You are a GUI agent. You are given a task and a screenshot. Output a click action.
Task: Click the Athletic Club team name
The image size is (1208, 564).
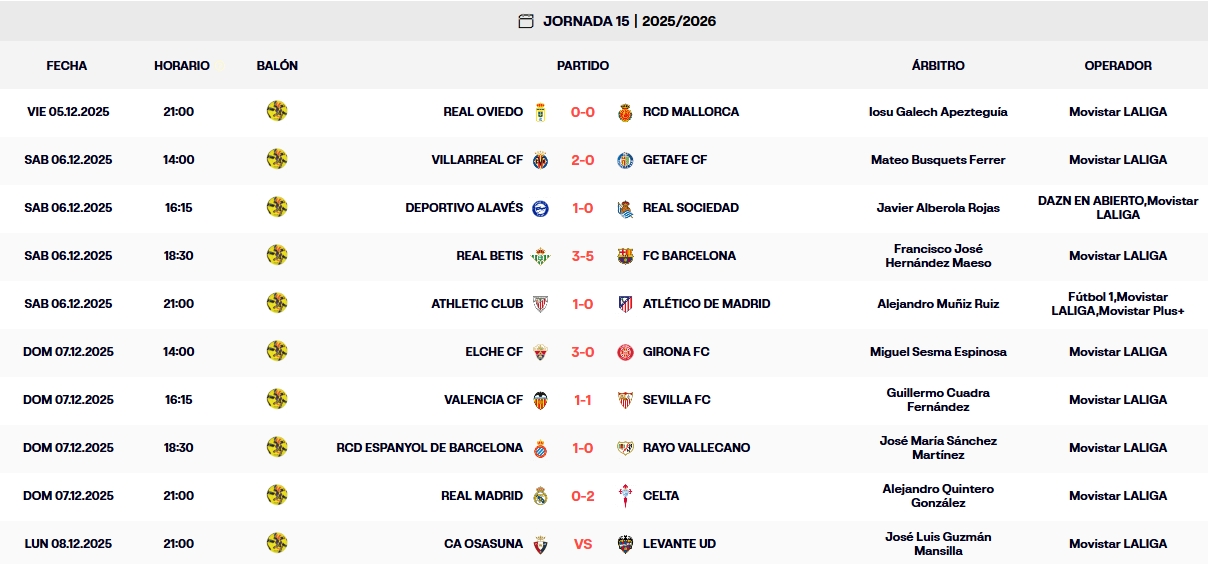coord(477,304)
